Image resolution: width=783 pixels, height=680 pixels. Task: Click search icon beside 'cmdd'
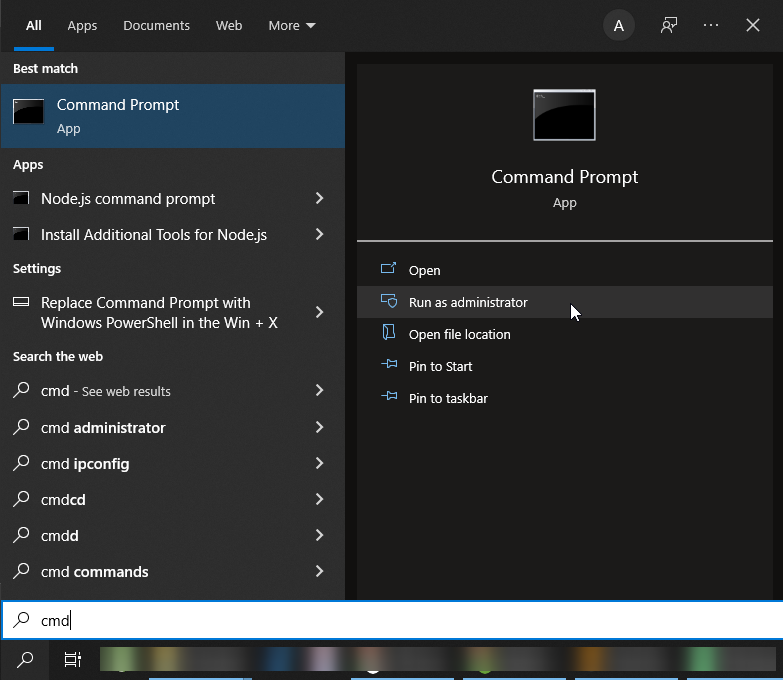pos(21,535)
